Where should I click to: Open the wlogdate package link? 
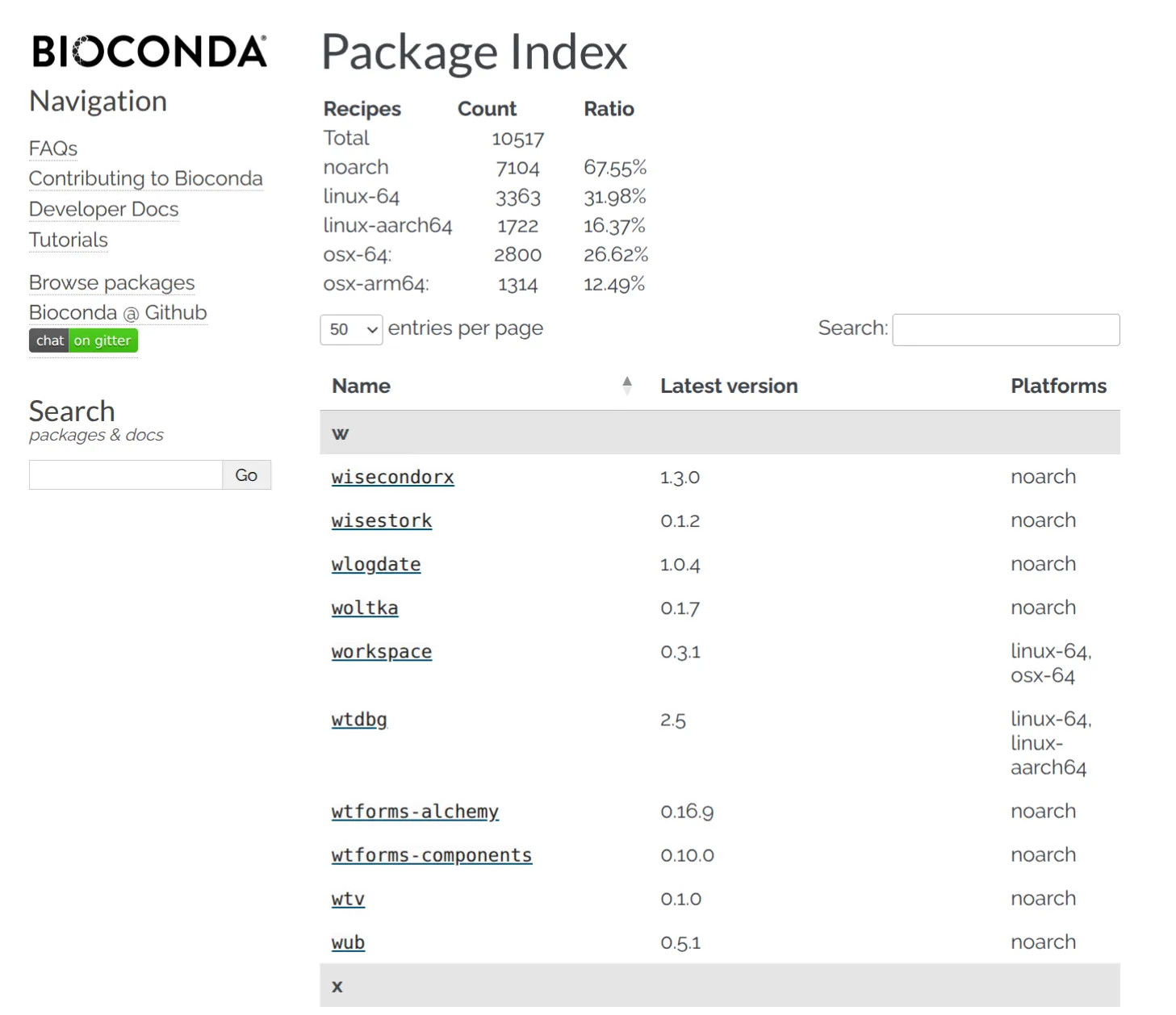pos(376,564)
